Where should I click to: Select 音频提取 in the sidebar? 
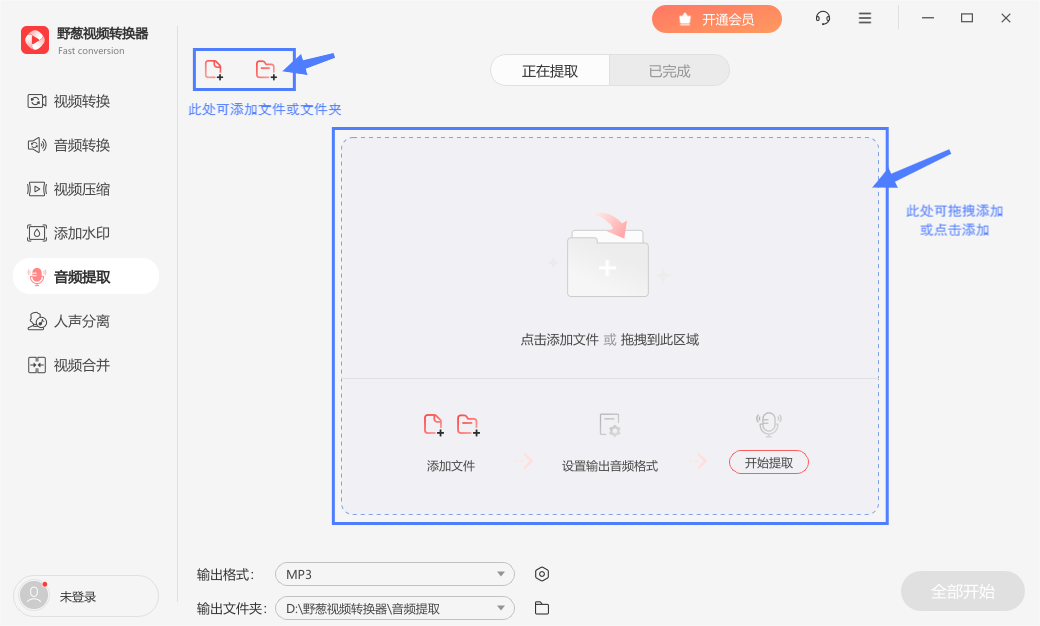[86, 277]
